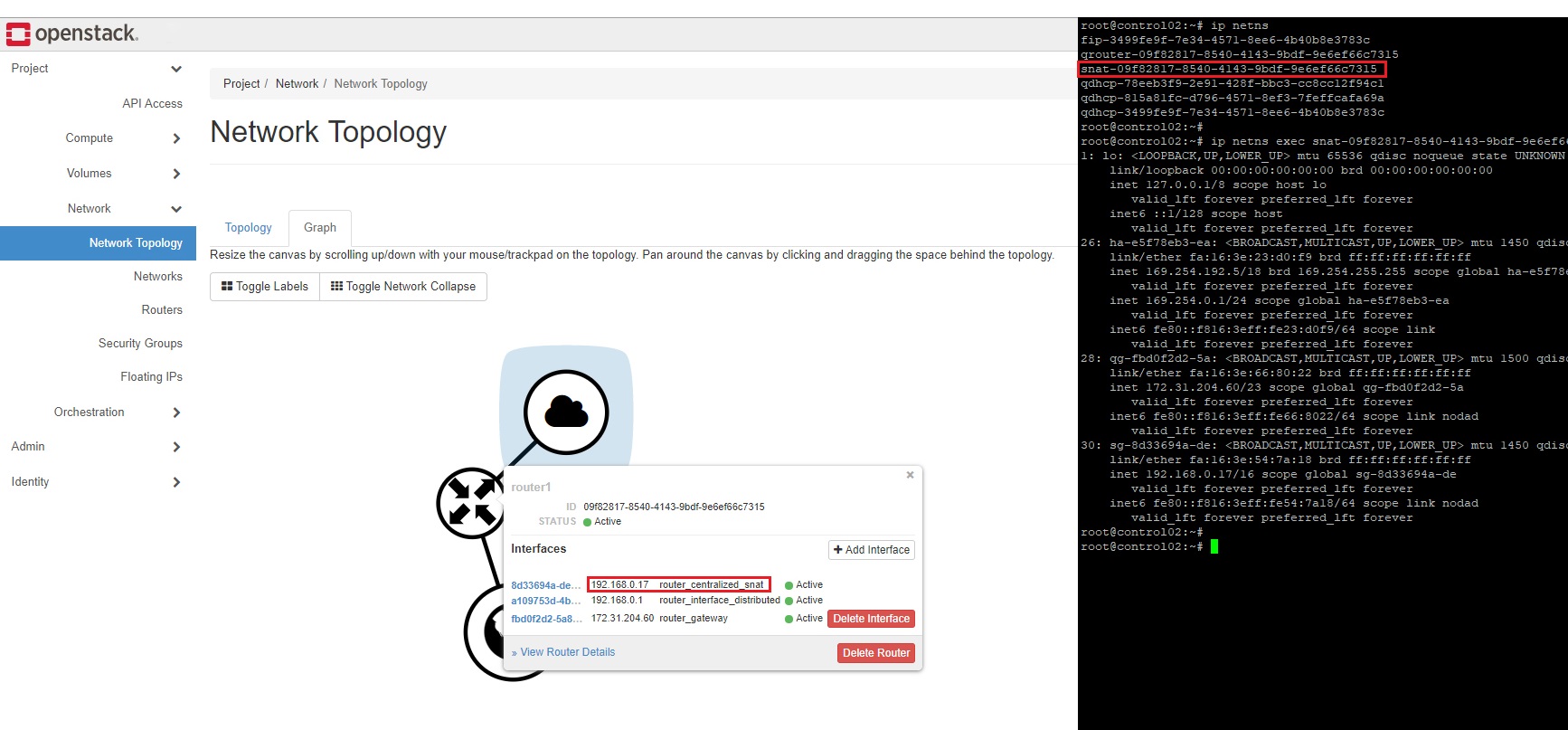Click the Project breadcrumb link
Screen dimensions: 1568x730
coord(241,84)
